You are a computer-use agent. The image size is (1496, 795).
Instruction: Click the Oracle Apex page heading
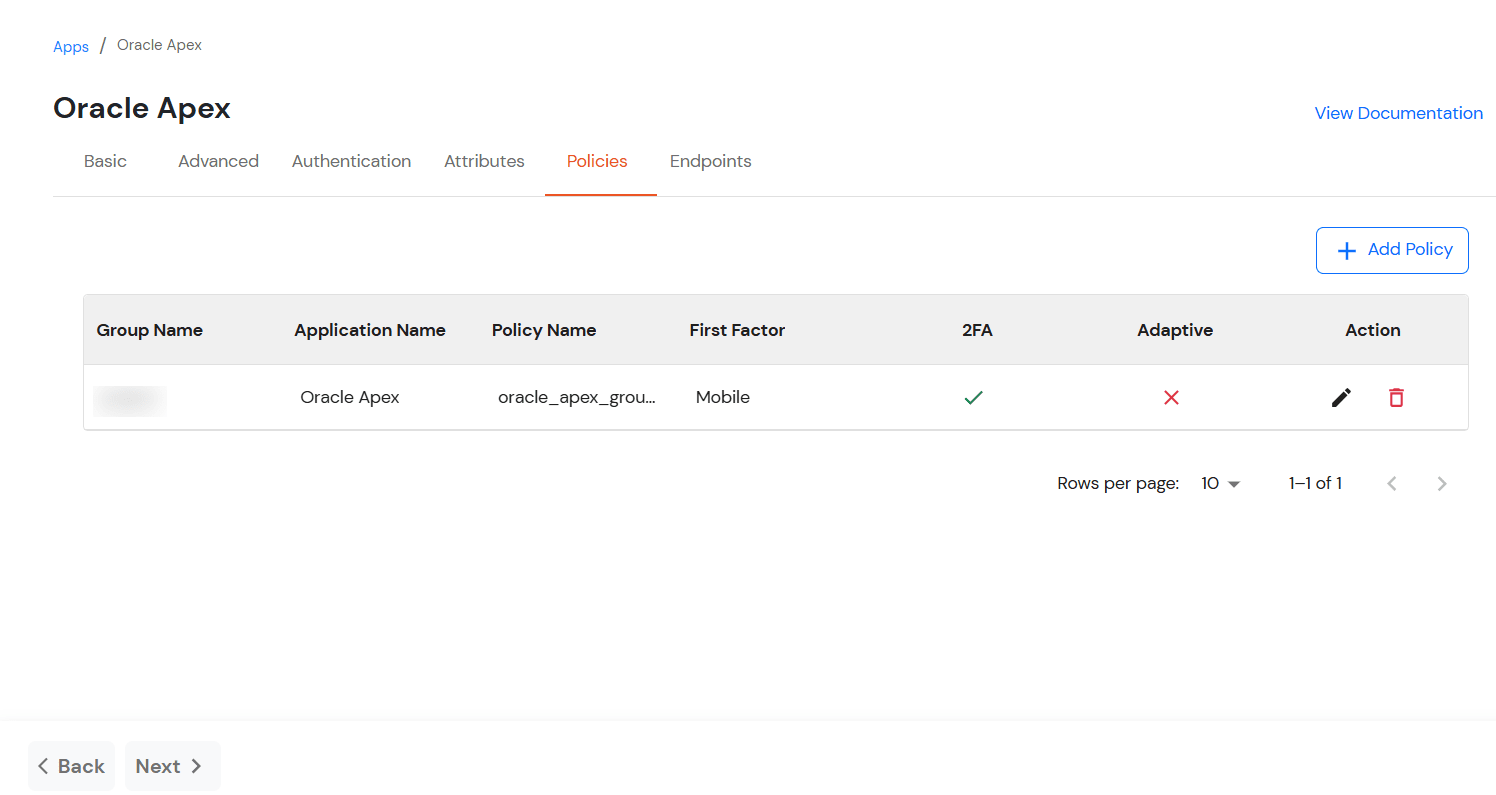point(142,108)
